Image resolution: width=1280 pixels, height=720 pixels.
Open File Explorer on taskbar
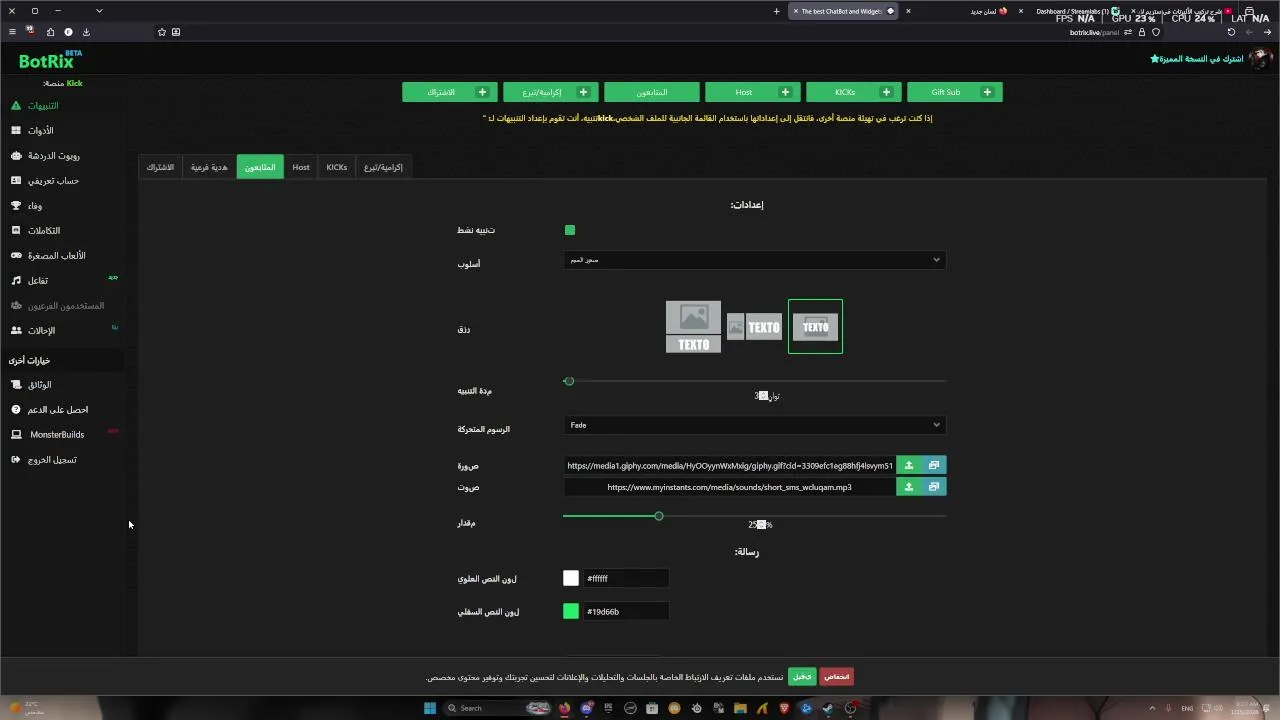(740, 708)
